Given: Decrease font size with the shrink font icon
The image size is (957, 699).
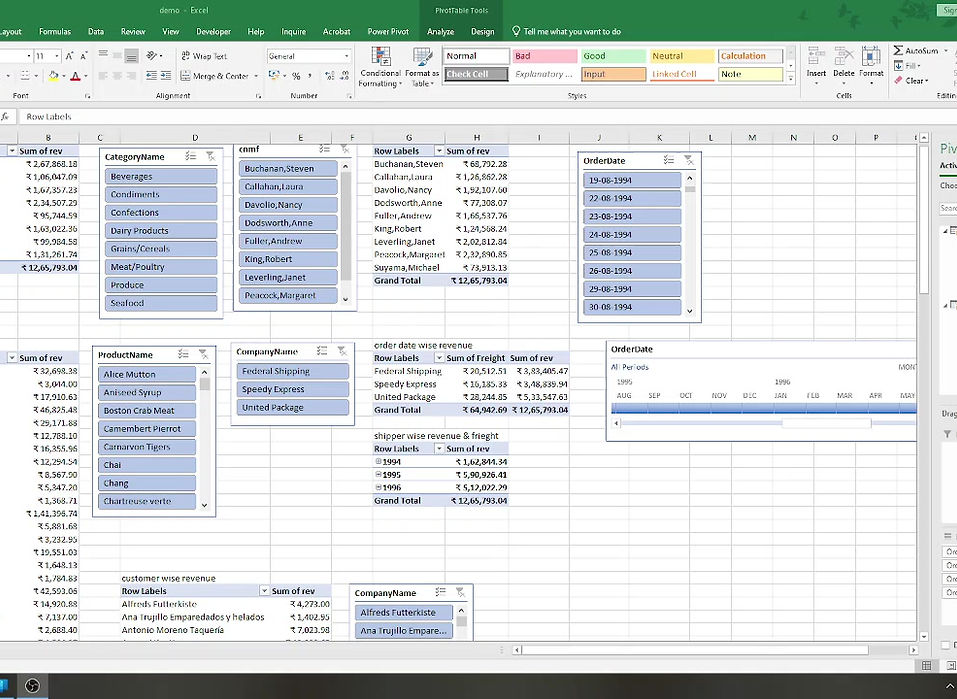Looking at the screenshot, I should [84, 56].
